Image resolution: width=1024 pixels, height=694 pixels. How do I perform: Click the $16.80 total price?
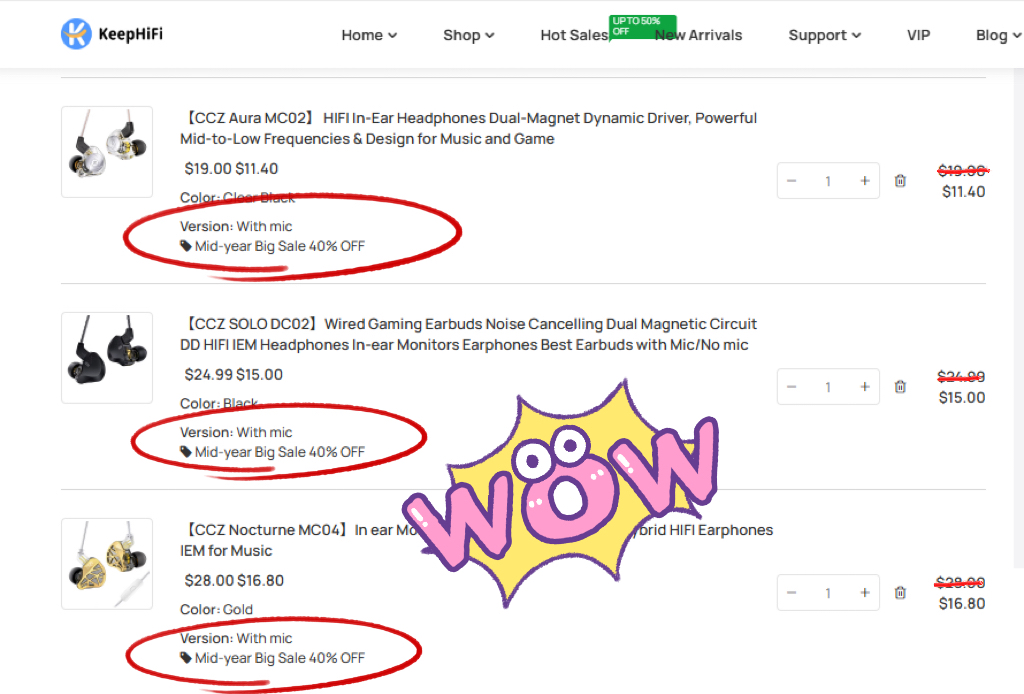tap(962, 603)
